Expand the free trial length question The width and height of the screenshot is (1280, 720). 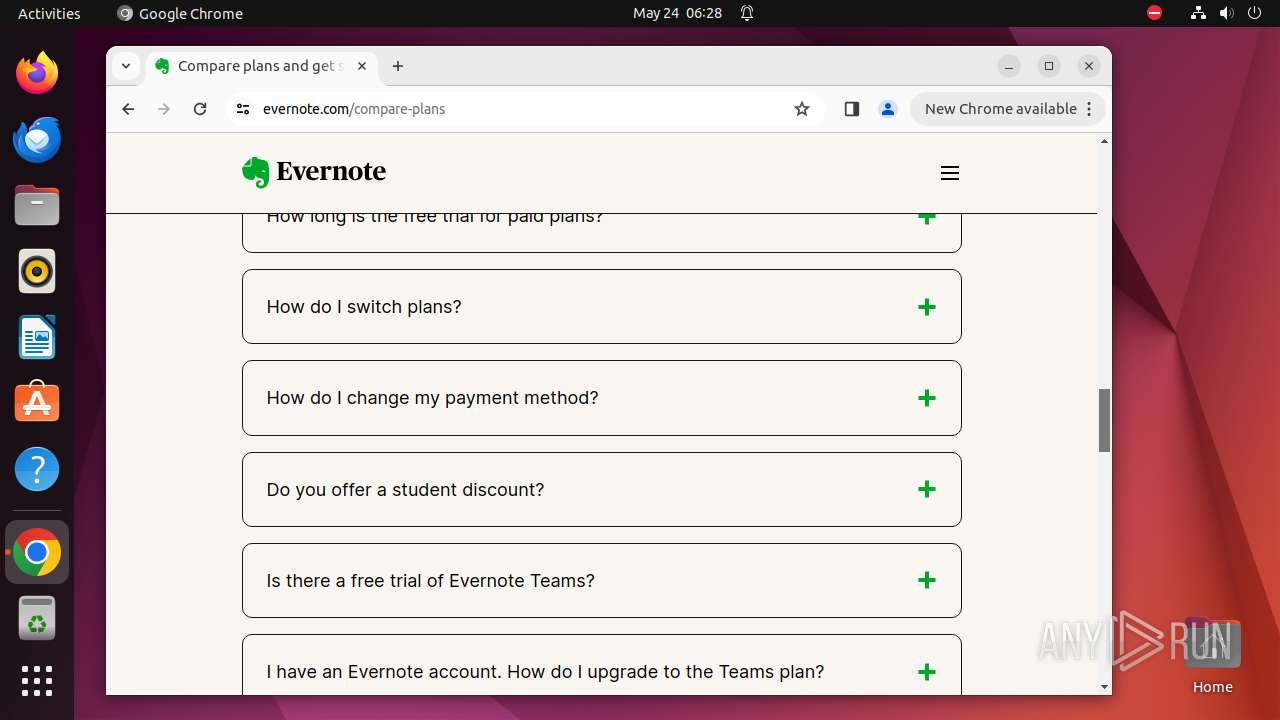click(x=602, y=233)
